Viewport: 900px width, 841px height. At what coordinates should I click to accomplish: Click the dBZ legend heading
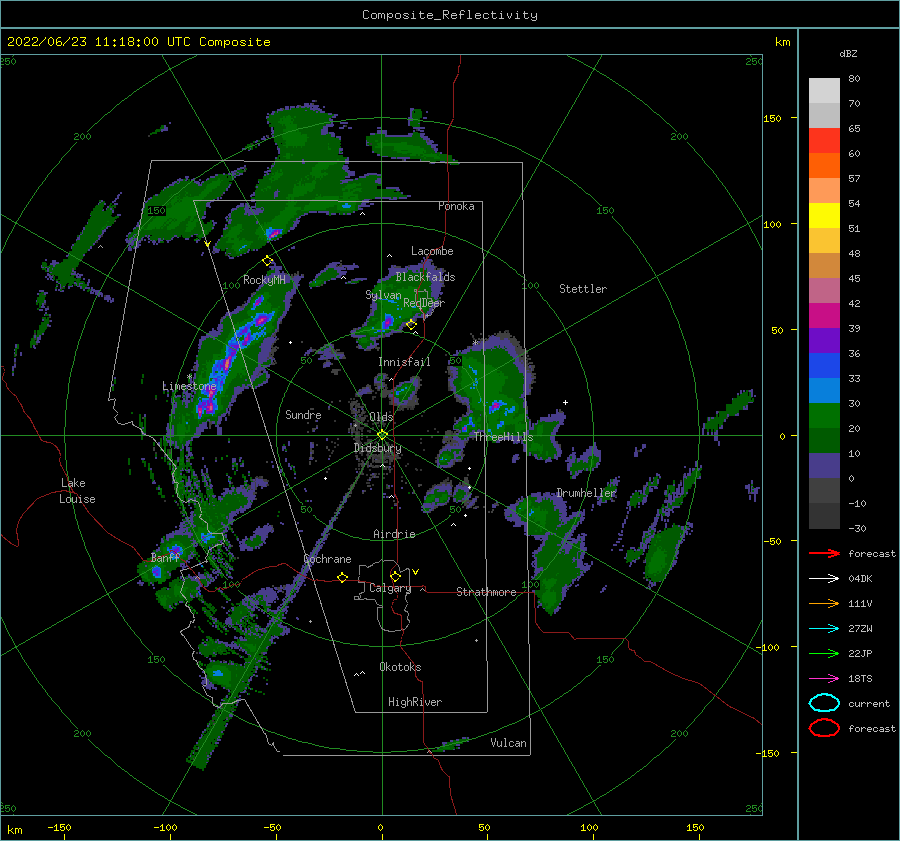coord(848,53)
